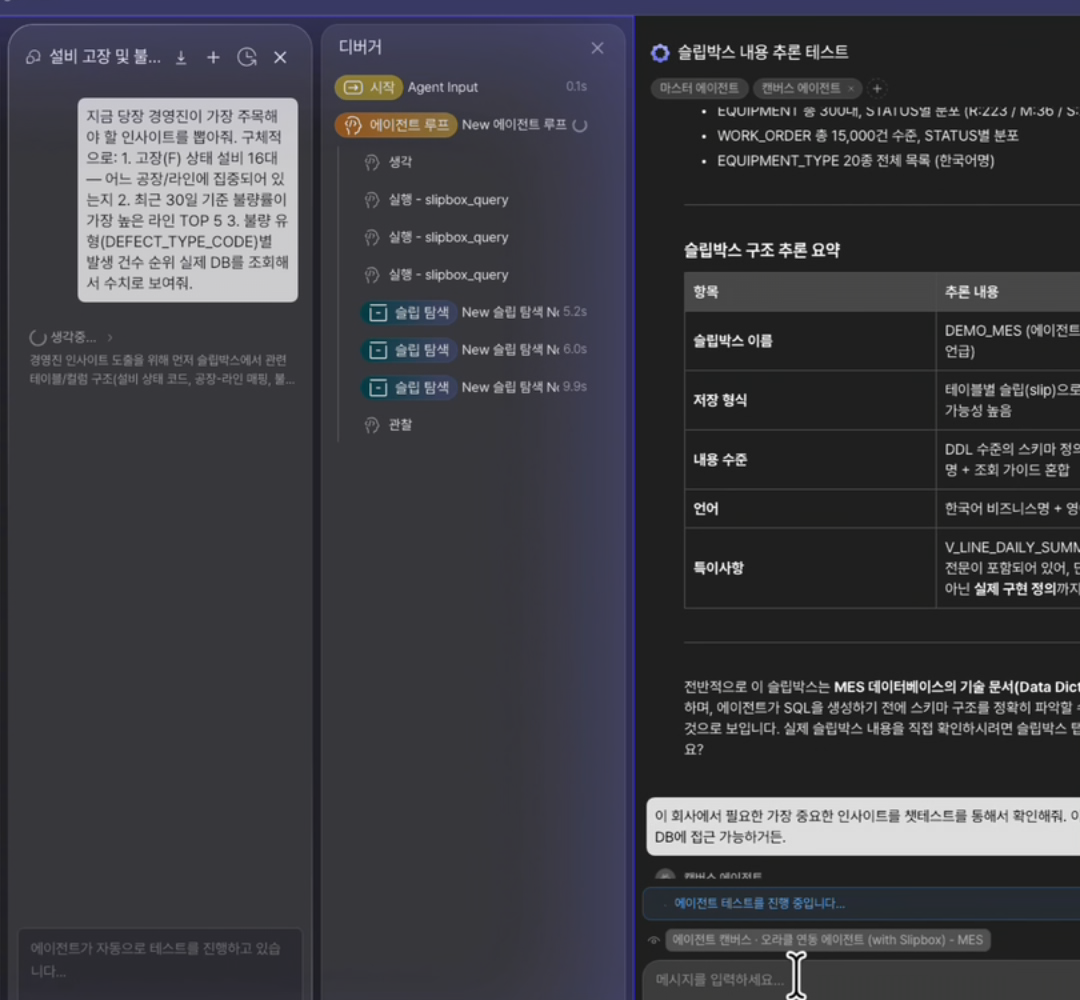Click the EQUIPMENT_TYPE 20종 bullet line
This screenshot has width=1080, height=1000.
pos(855,160)
